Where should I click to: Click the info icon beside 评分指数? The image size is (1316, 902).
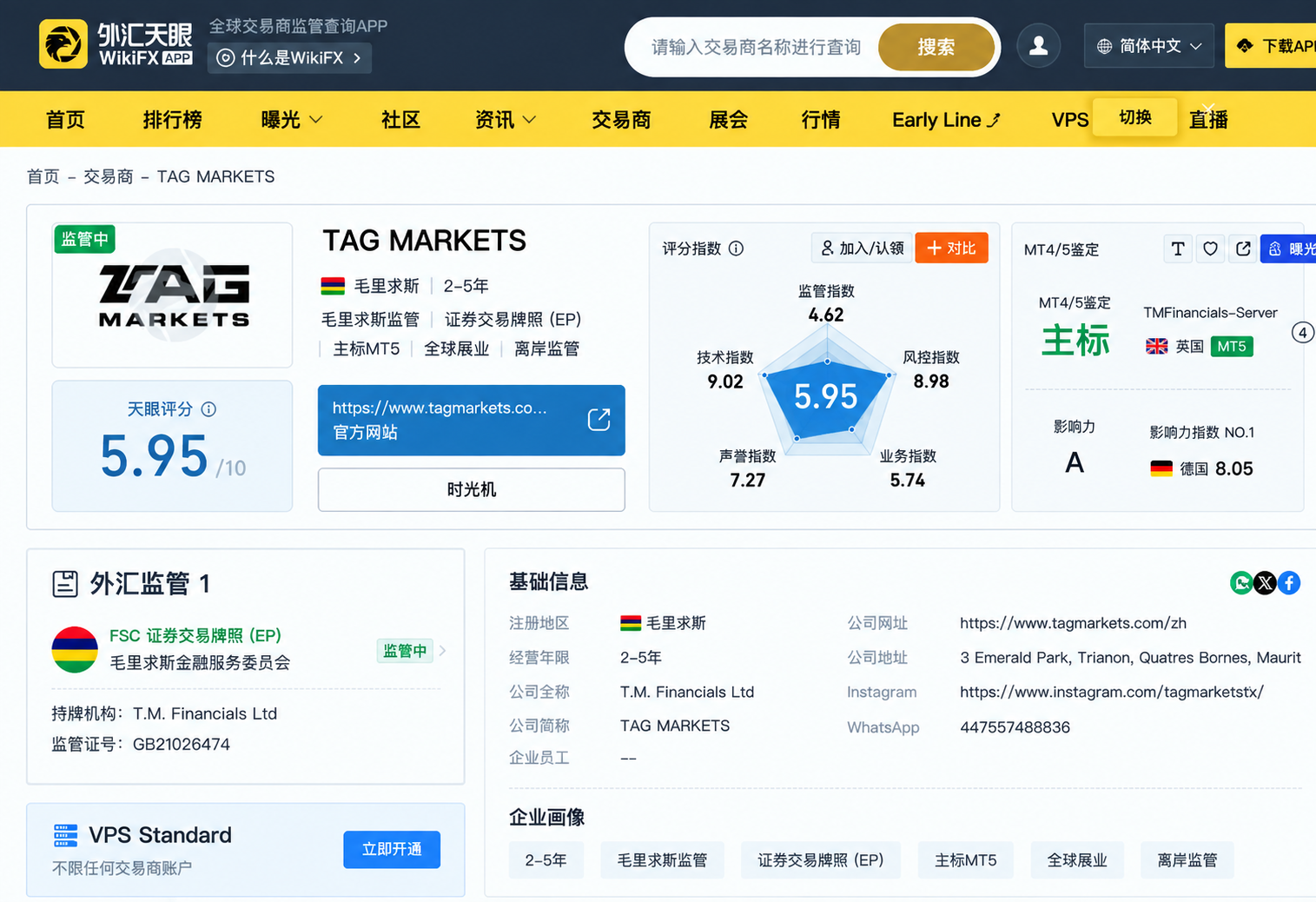736,249
